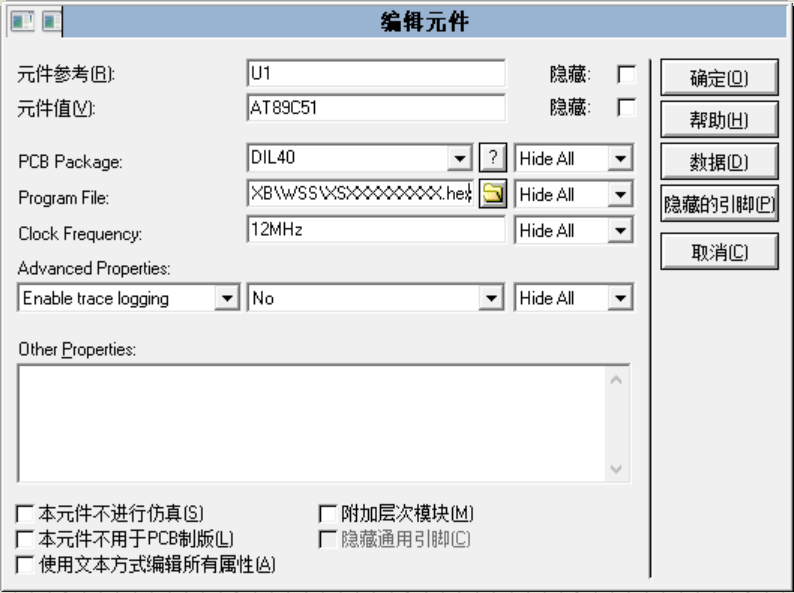Viewport: 794px width, 593px height.
Task: Enable 使用文本方式编辑所有属性(A) checkbox
Action: pos(25,564)
